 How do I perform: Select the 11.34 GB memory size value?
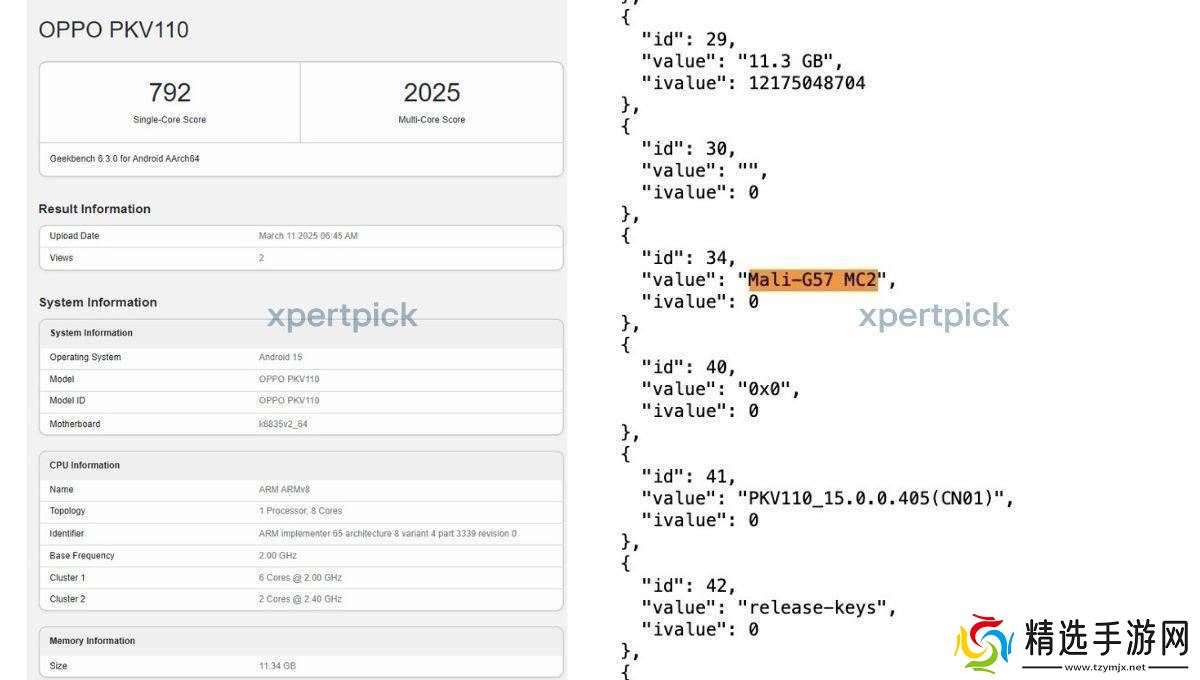tap(277, 666)
